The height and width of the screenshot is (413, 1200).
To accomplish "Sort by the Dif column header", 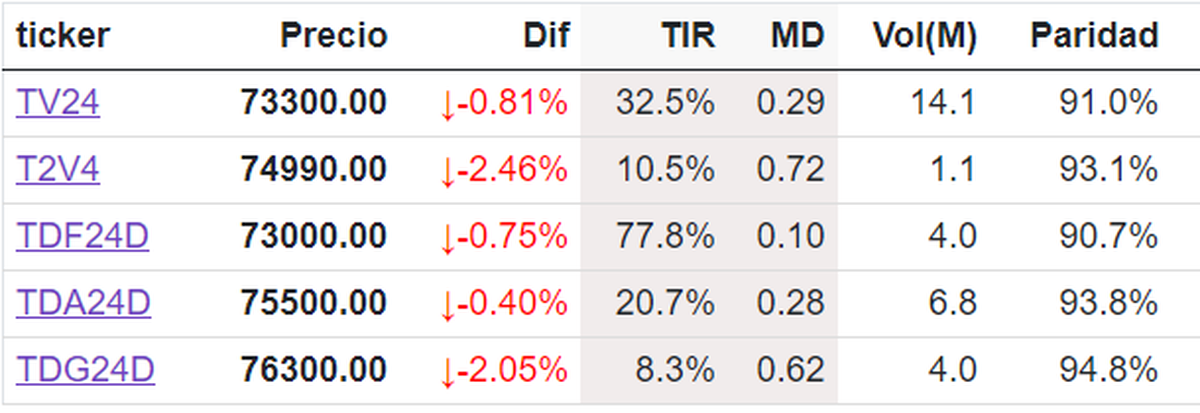I will [546, 36].
